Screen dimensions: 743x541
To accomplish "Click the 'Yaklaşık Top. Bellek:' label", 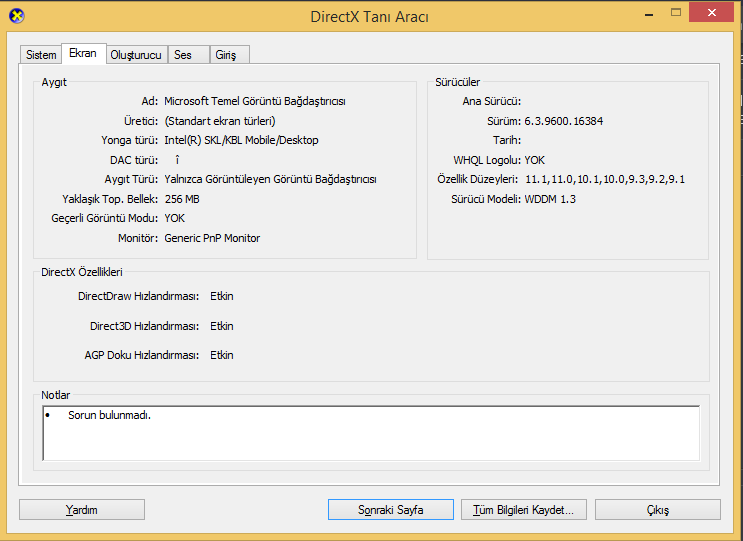I will click(110, 199).
